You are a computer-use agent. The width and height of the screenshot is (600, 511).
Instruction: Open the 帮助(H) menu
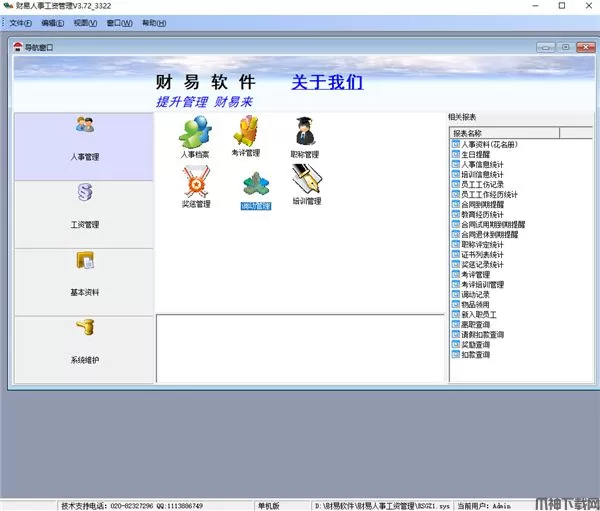pos(154,23)
